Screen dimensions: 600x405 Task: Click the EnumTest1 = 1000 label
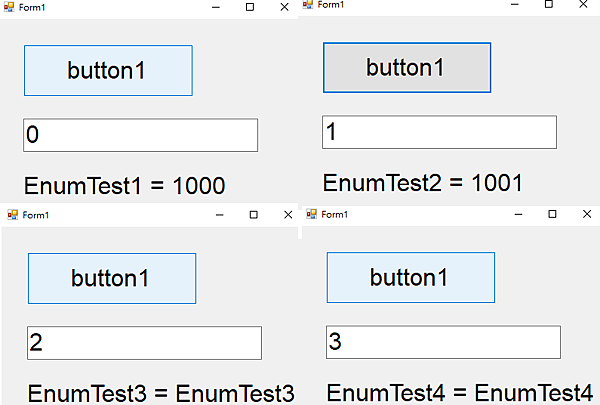pyautogui.click(x=125, y=186)
